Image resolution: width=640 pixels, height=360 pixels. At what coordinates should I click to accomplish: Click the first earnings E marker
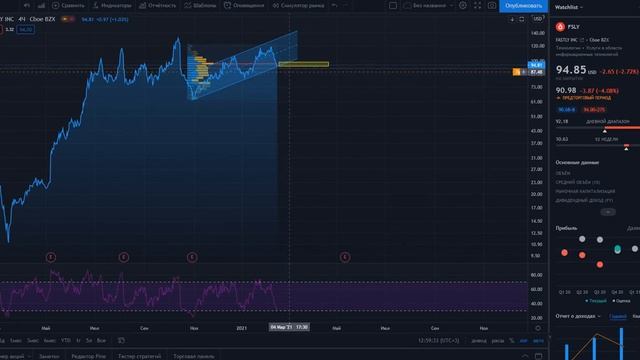[x=51, y=257]
